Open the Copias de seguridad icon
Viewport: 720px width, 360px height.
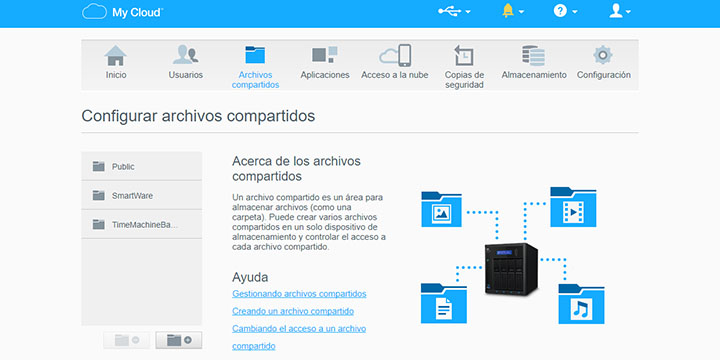coord(464,55)
